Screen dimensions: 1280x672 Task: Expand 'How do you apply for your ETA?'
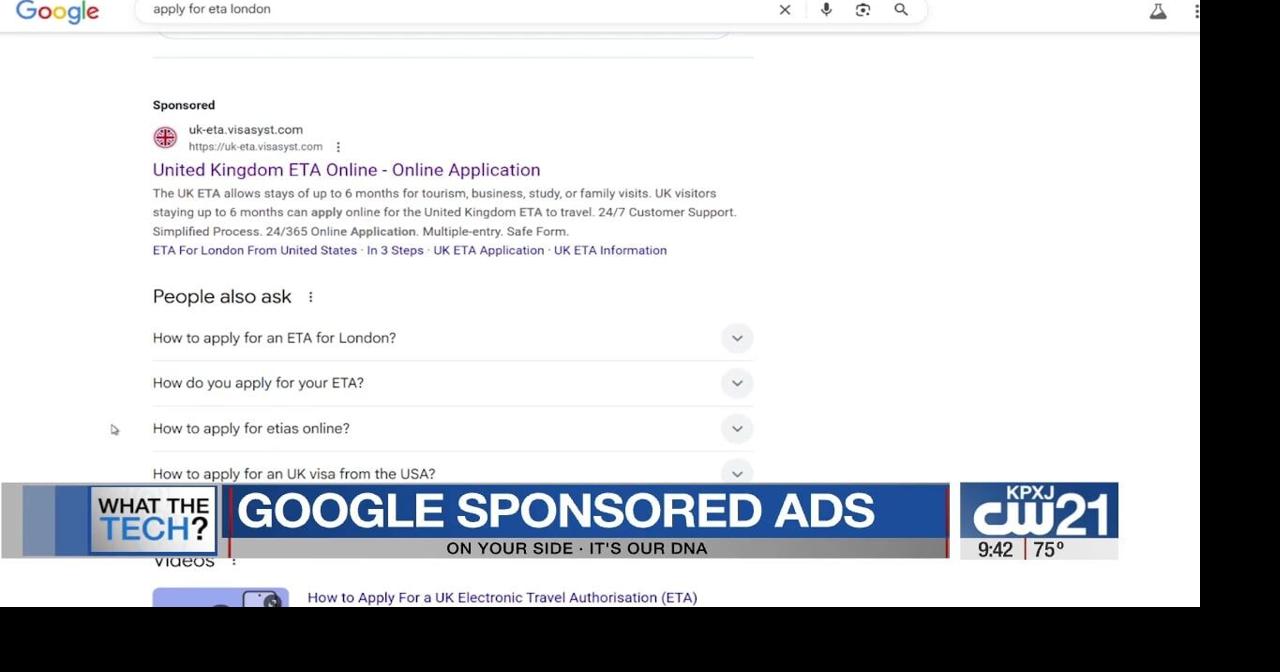737,383
